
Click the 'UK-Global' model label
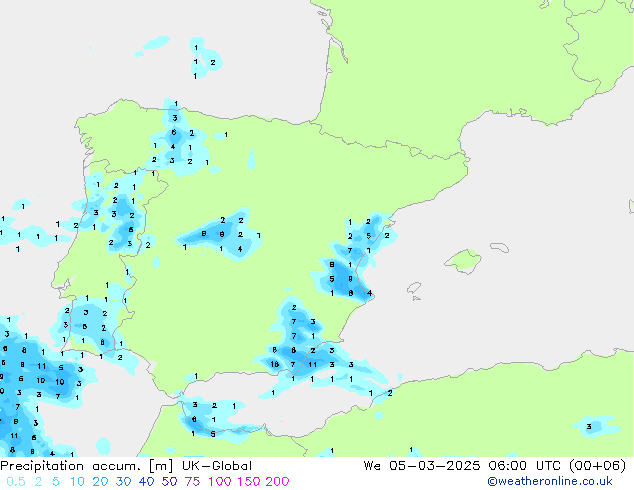(x=217, y=466)
